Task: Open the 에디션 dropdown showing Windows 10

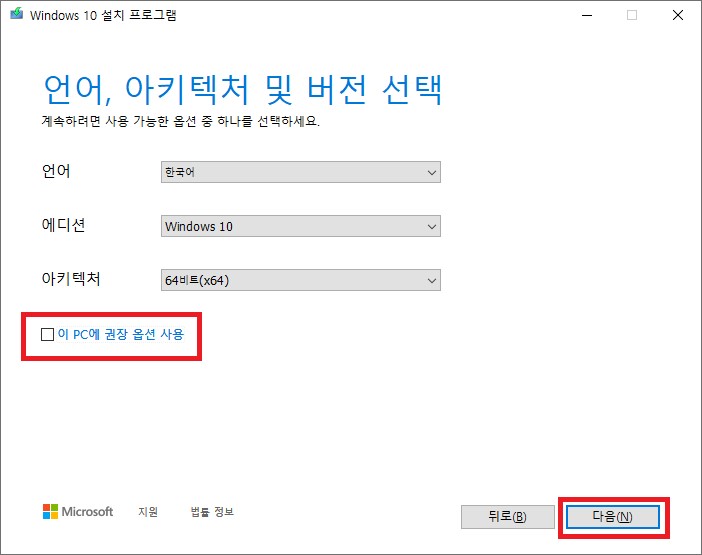Action: pyautogui.click(x=301, y=226)
